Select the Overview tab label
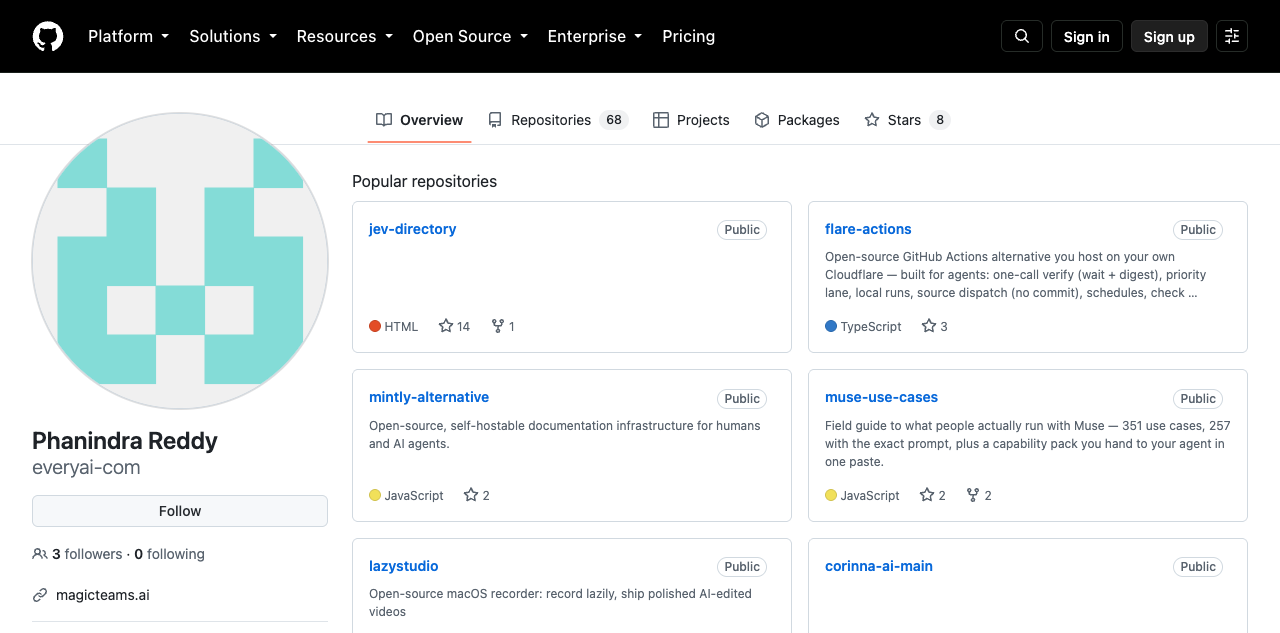The width and height of the screenshot is (1280, 633). click(x=431, y=120)
